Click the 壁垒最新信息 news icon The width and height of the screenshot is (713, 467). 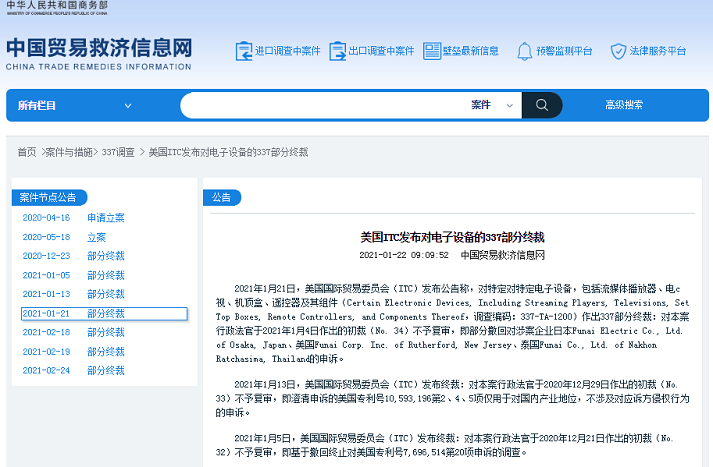432,51
